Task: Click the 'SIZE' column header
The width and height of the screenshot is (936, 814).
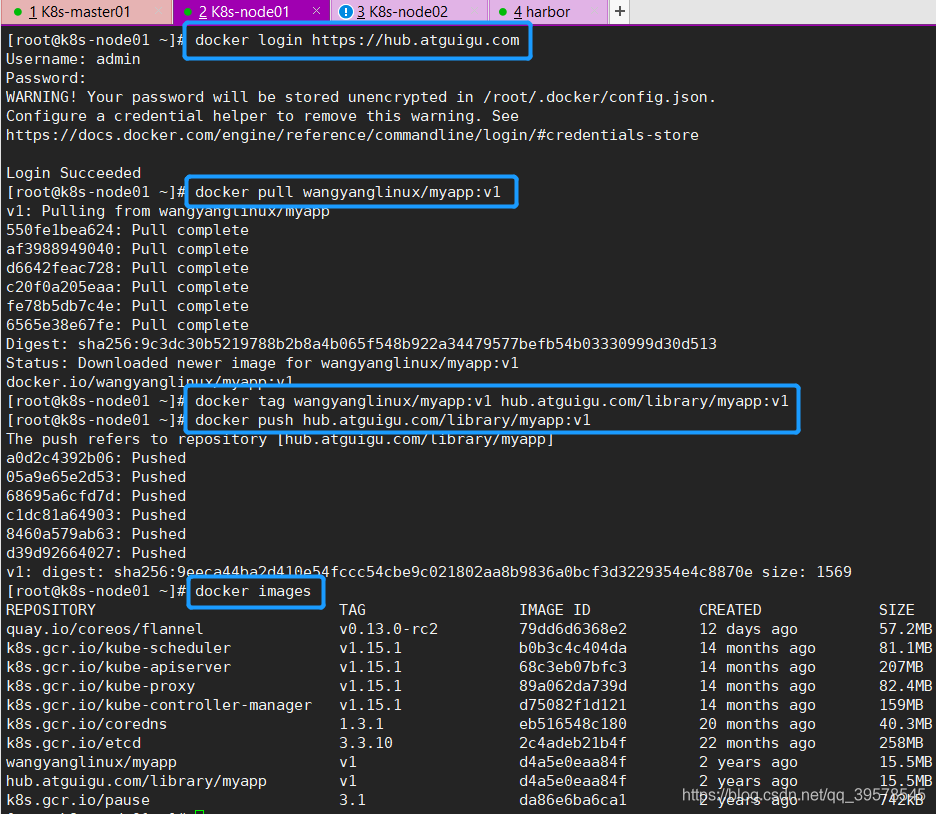Action: pyautogui.click(x=897, y=610)
